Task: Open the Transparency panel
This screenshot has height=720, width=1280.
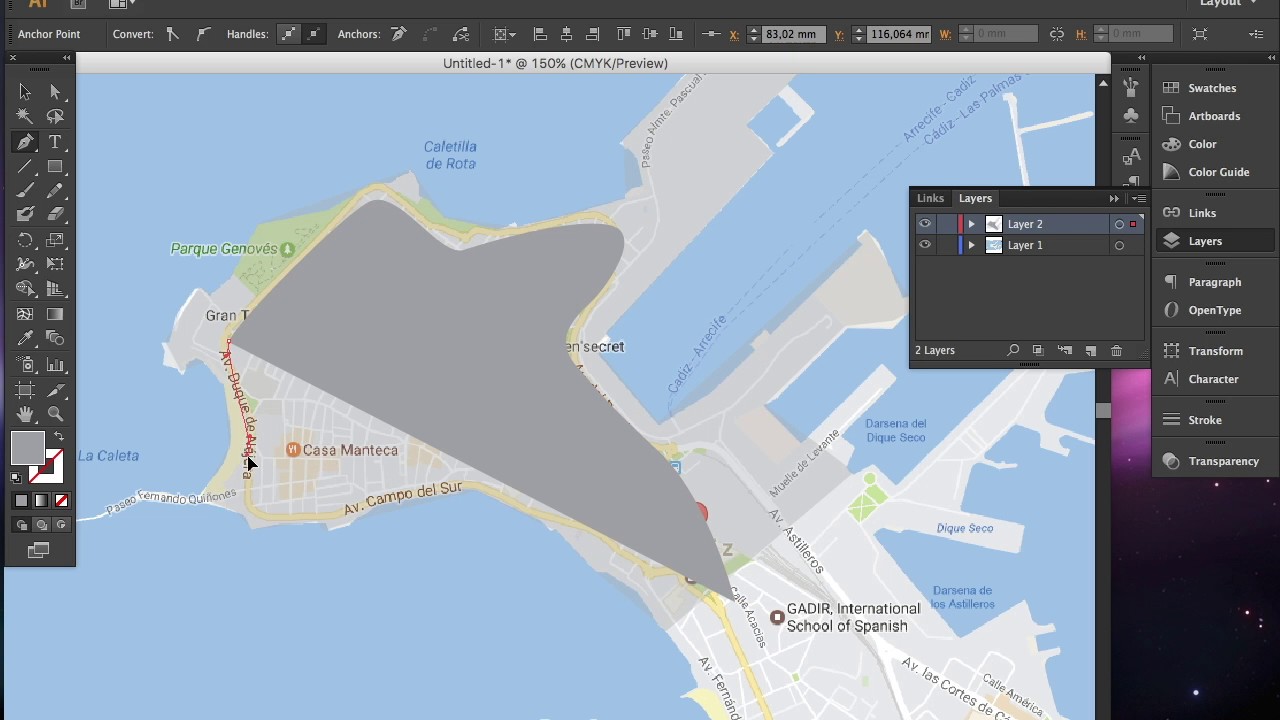Action: (1211, 461)
